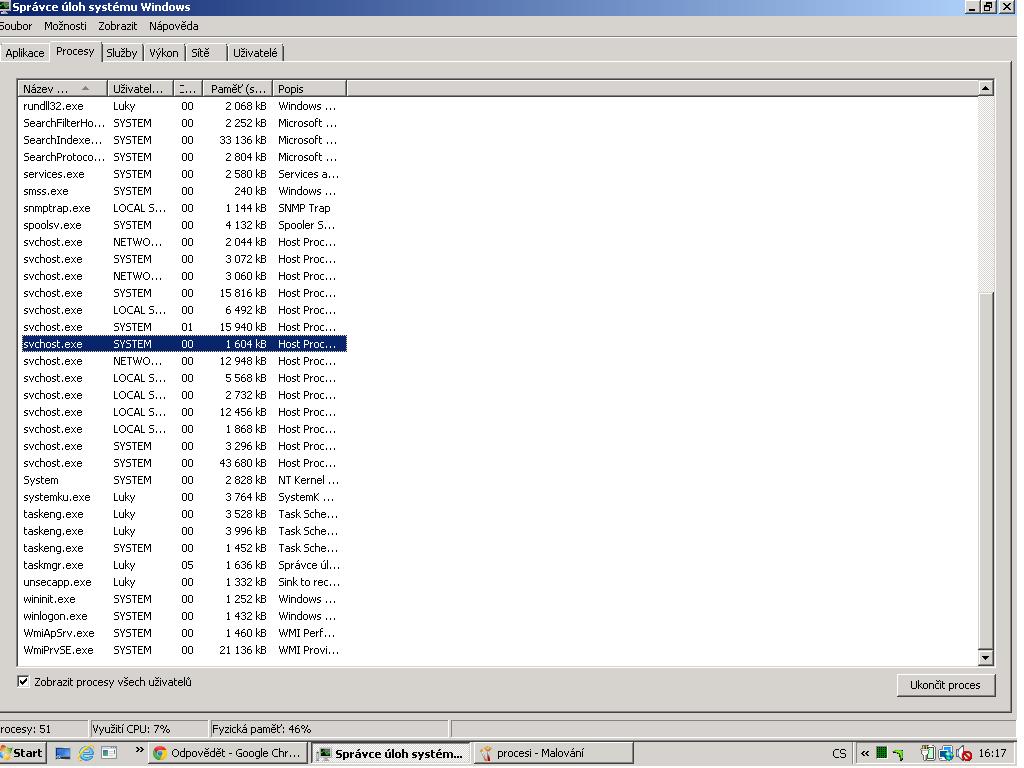Open the Soubor menu

16,26
